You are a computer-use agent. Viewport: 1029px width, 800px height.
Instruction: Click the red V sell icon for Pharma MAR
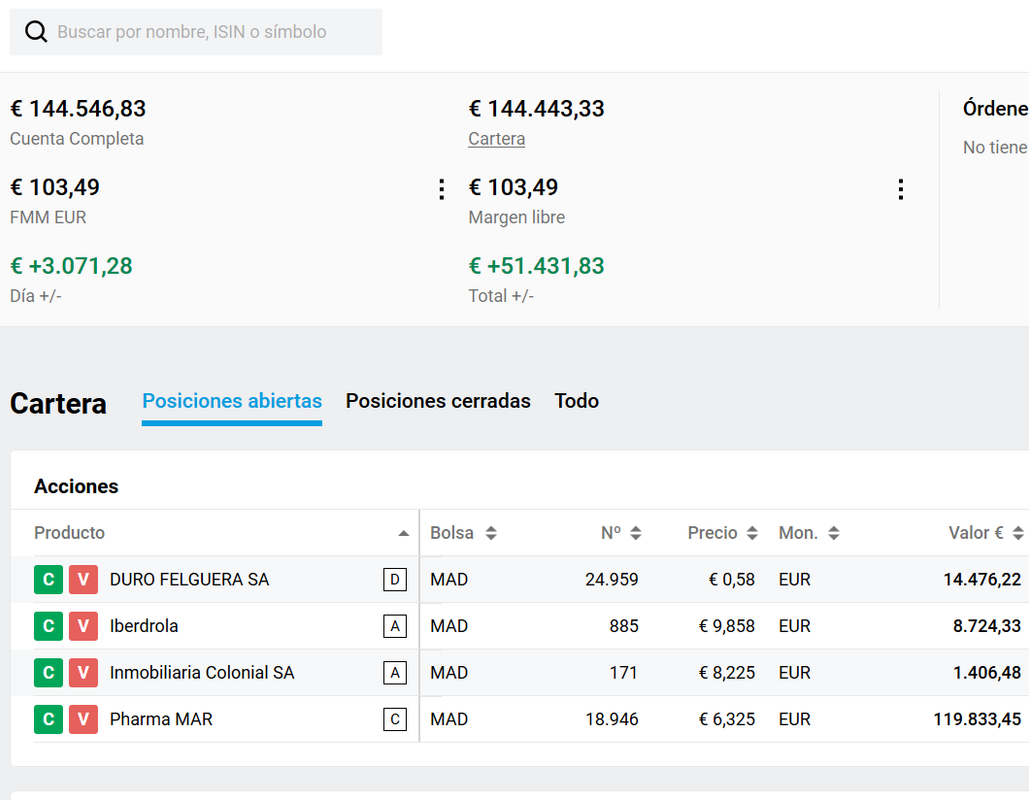click(x=83, y=719)
